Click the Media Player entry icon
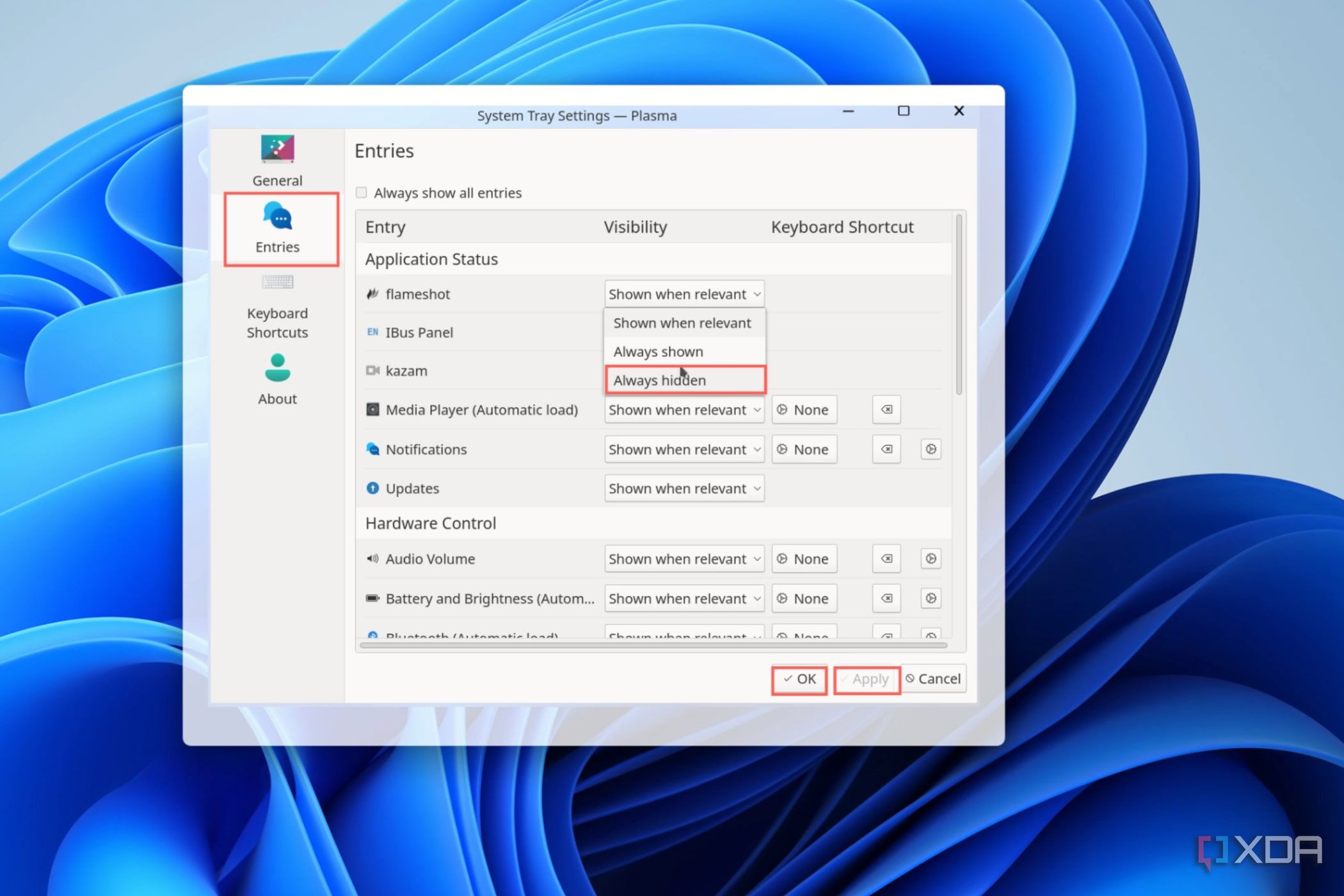The height and width of the screenshot is (896, 1344). click(373, 410)
